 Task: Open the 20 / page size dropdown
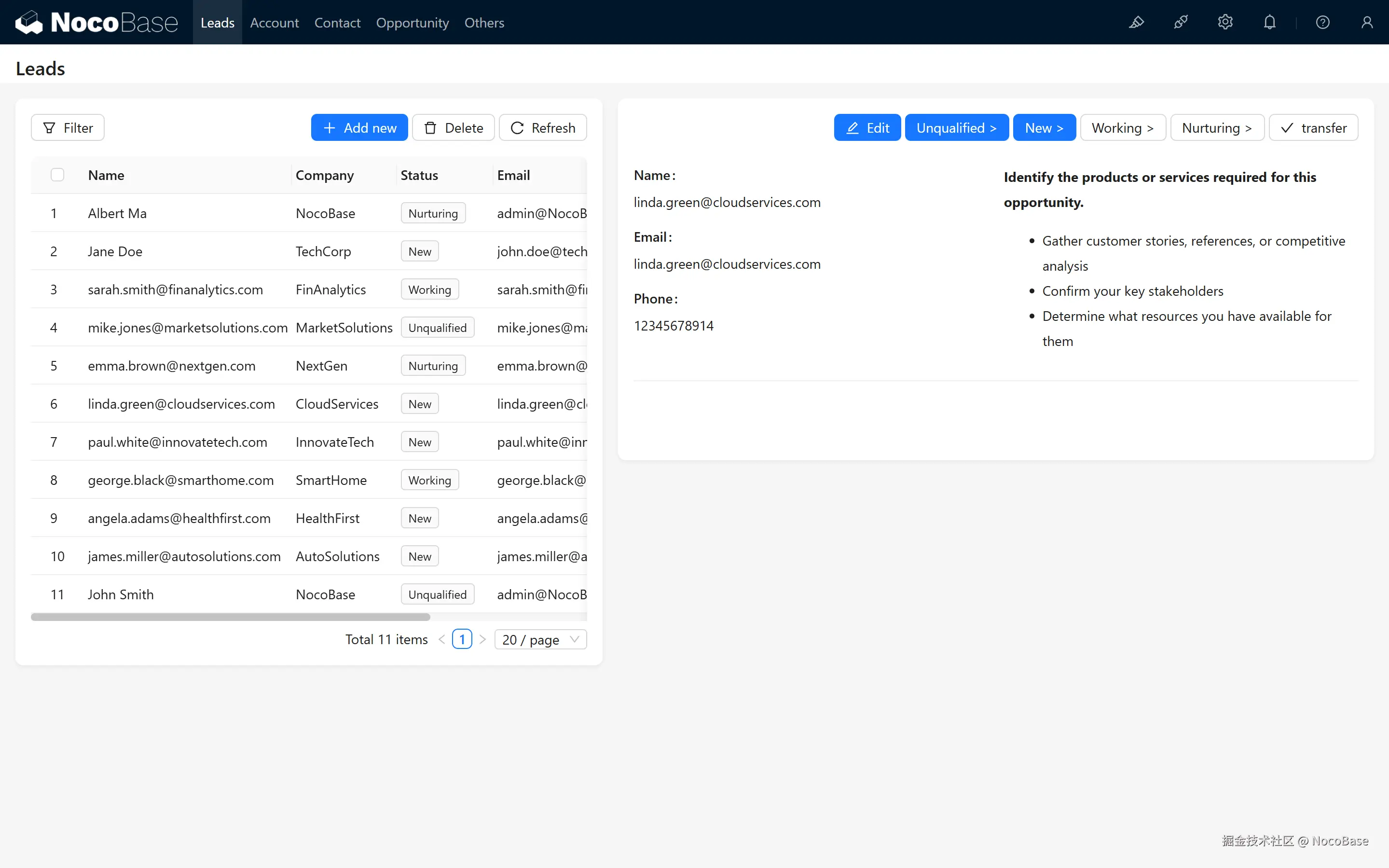(540, 639)
